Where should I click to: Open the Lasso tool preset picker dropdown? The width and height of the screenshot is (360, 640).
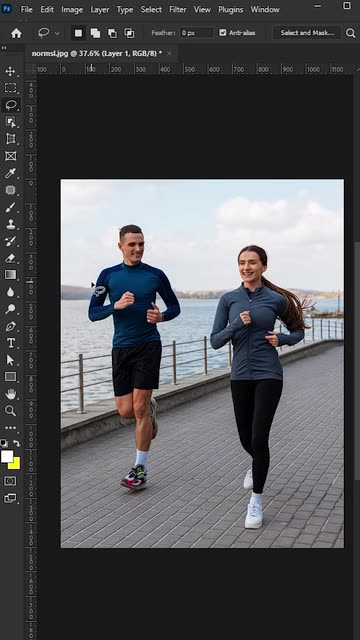point(57,33)
